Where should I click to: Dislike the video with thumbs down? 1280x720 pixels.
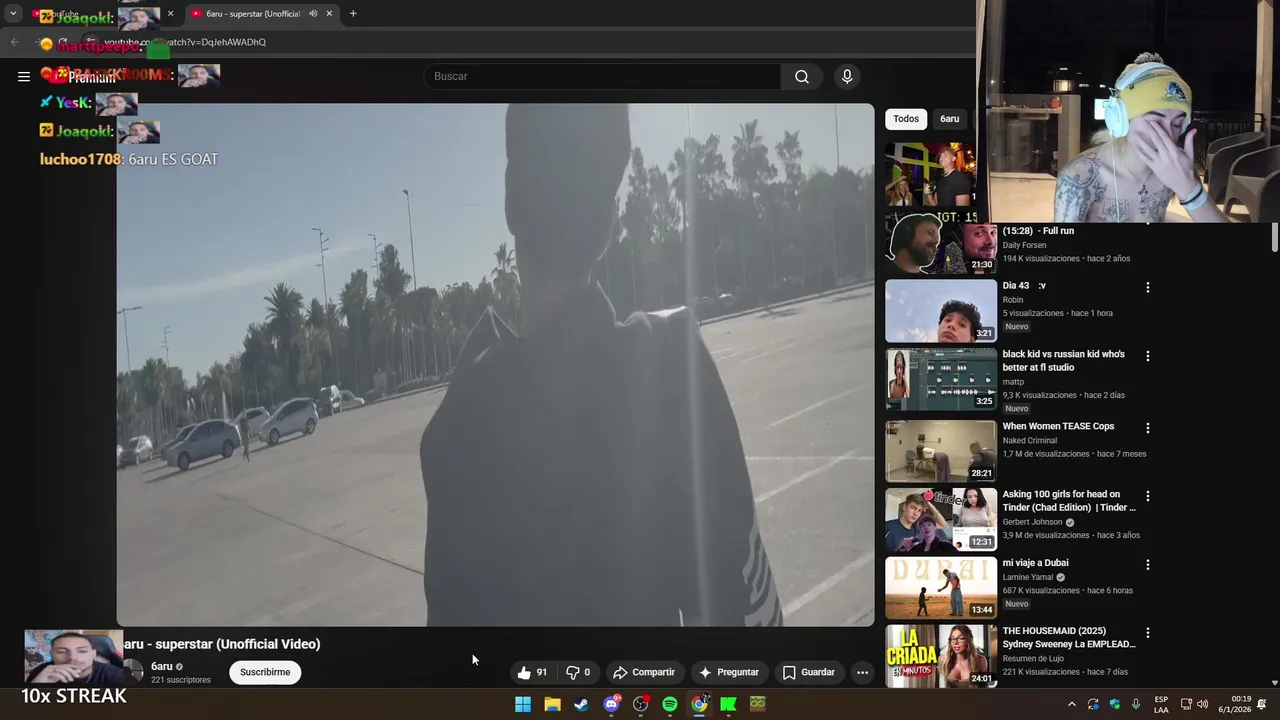579,672
